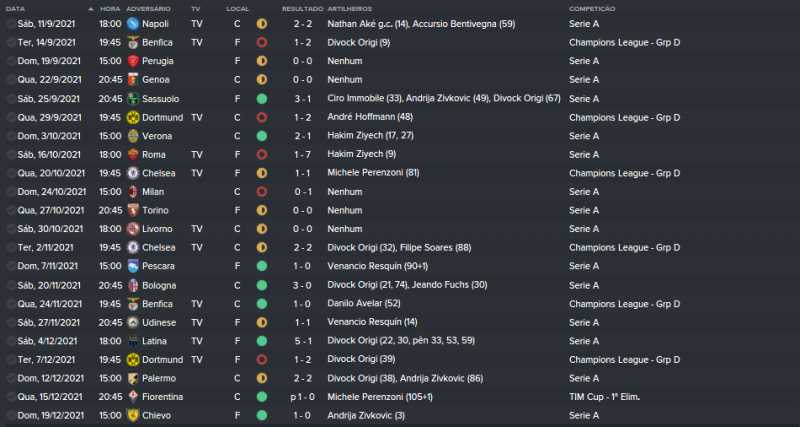The width and height of the screenshot is (800, 427).
Task: Toggle row marker beside Dom, 19/12/2021
Action: [10, 416]
